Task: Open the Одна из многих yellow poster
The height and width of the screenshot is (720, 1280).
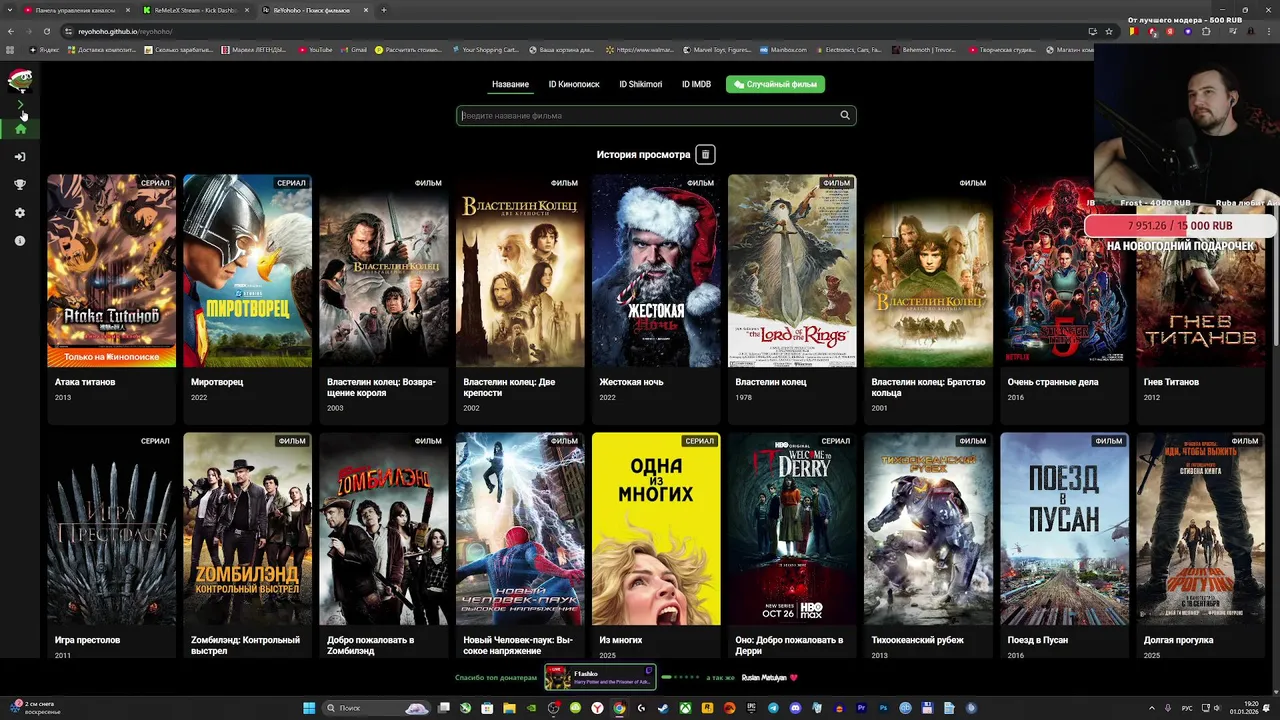Action: pos(656,528)
